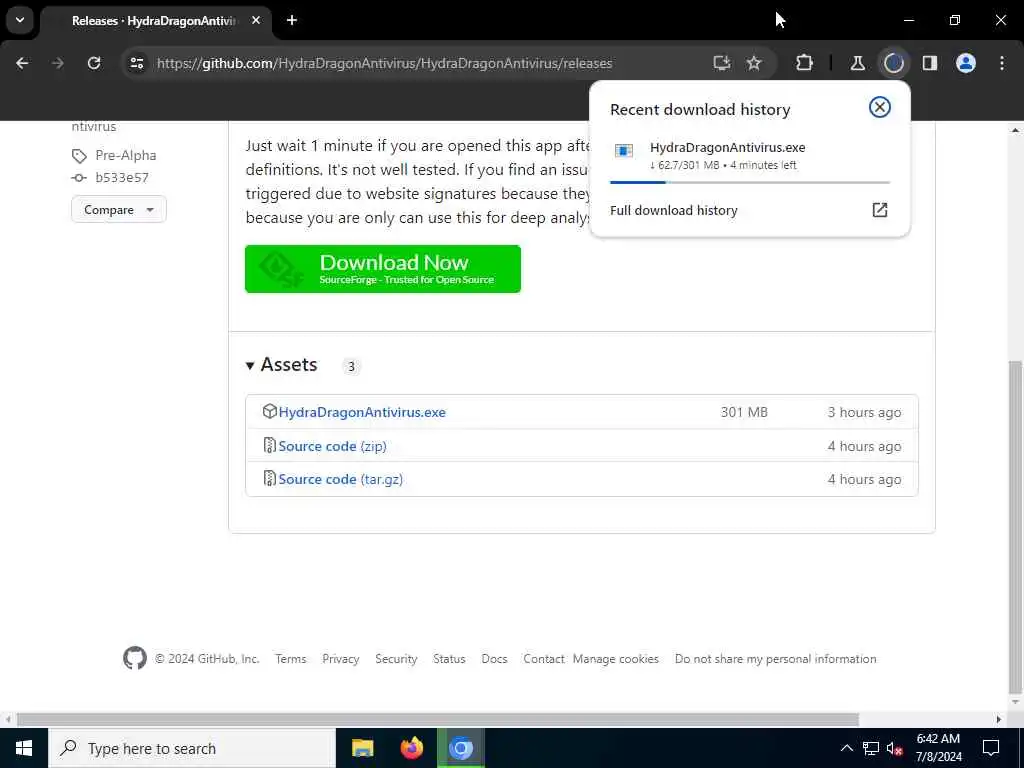Click the horizontal scrollbar thumb
The width and height of the screenshot is (1024, 768).
[438, 720]
